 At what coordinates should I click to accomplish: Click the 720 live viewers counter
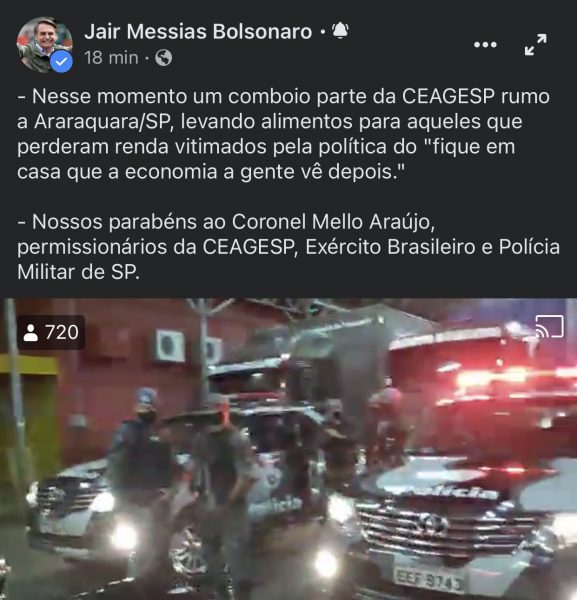51,332
